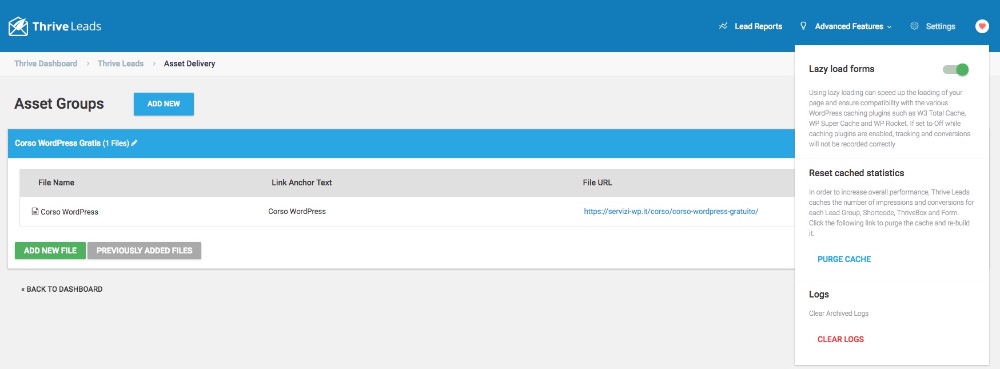Screen dimensions: 1000x369
Task: Edit Corso WordPress Gratis group name pencil
Action: click(135, 143)
